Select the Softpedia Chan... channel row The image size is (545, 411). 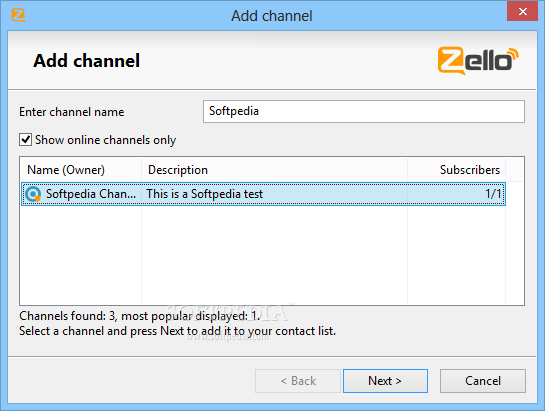click(263, 194)
